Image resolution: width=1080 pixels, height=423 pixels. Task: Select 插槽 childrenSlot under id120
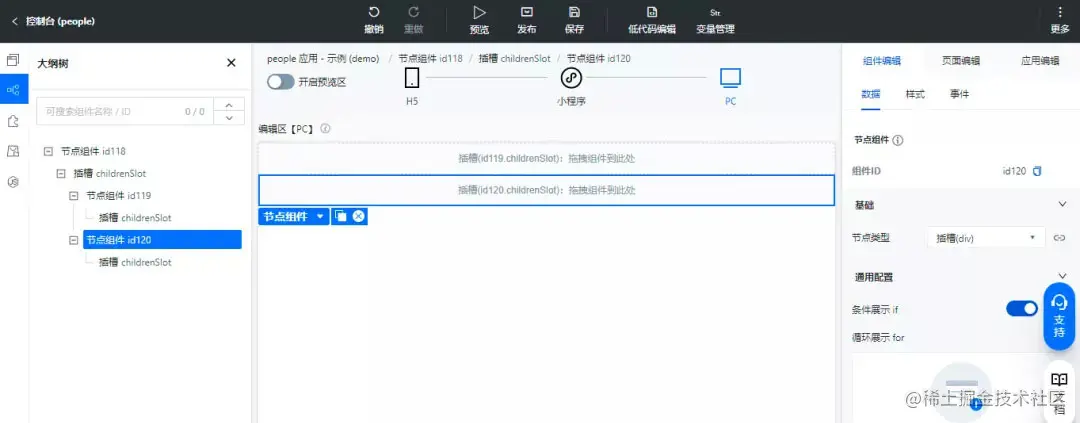click(135, 262)
